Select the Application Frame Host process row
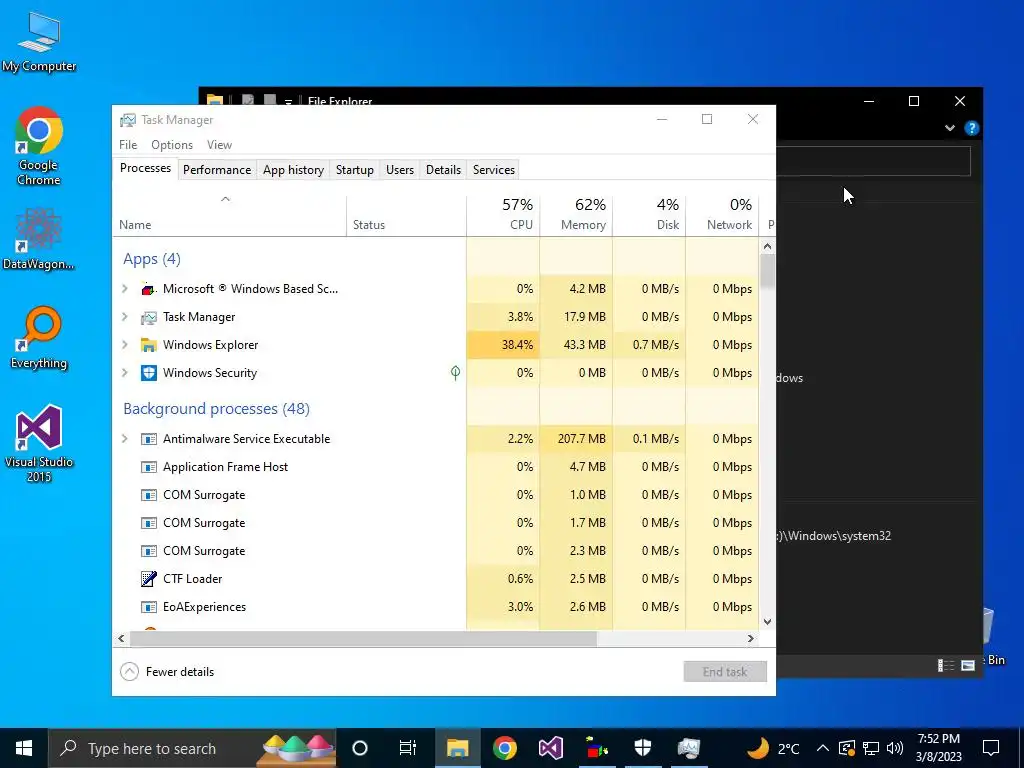1024x768 pixels. coord(436,467)
